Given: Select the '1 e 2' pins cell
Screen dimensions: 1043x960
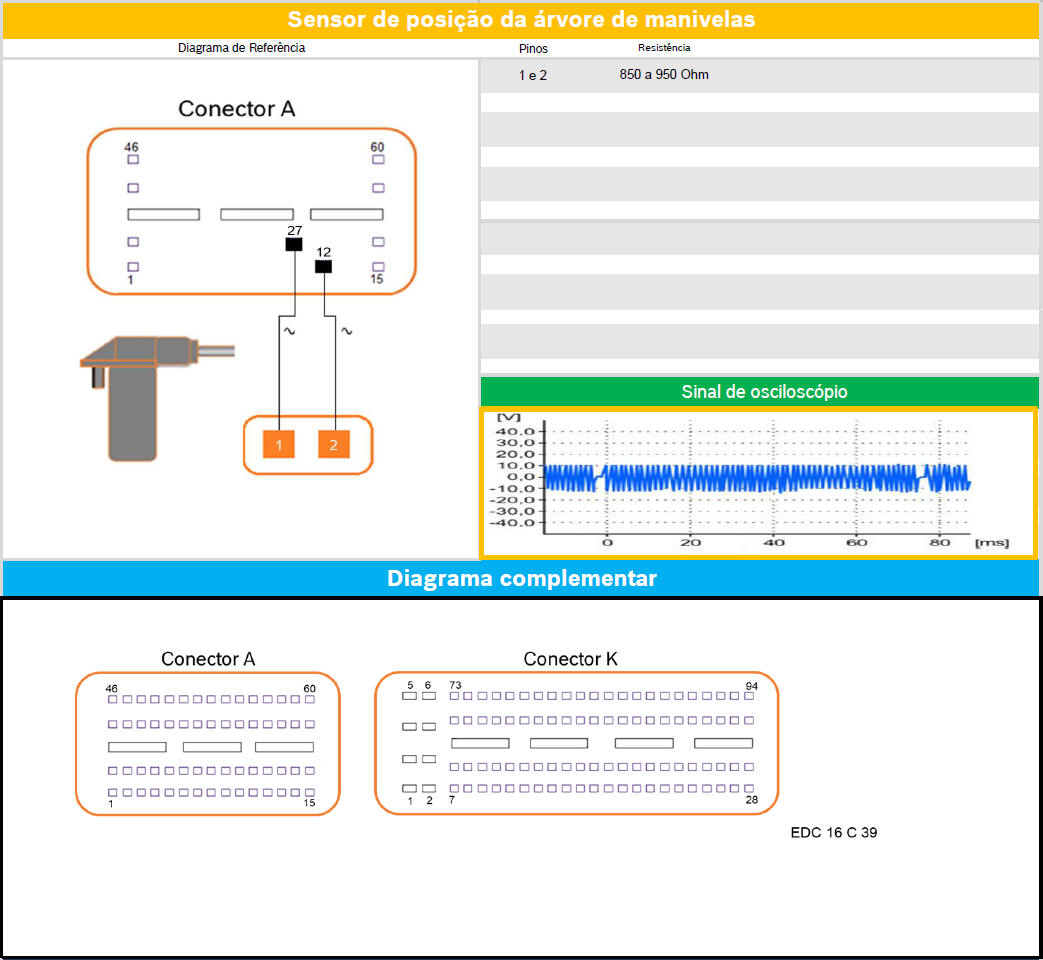Looking at the screenshot, I should (532, 75).
